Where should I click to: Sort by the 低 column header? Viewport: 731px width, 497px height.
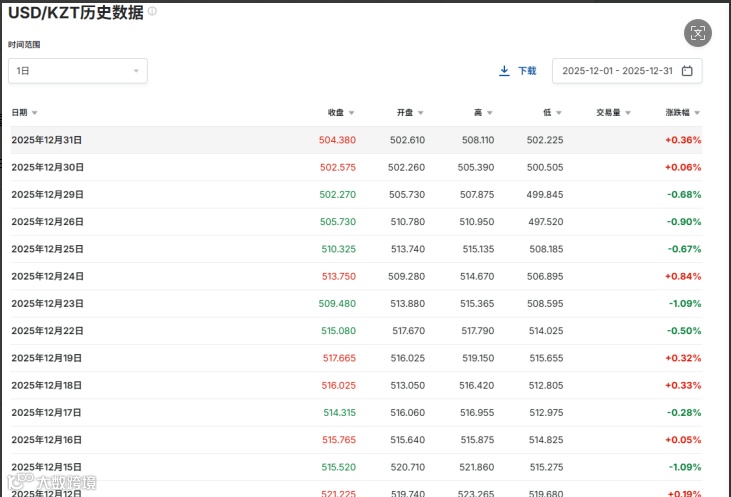pos(552,112)
